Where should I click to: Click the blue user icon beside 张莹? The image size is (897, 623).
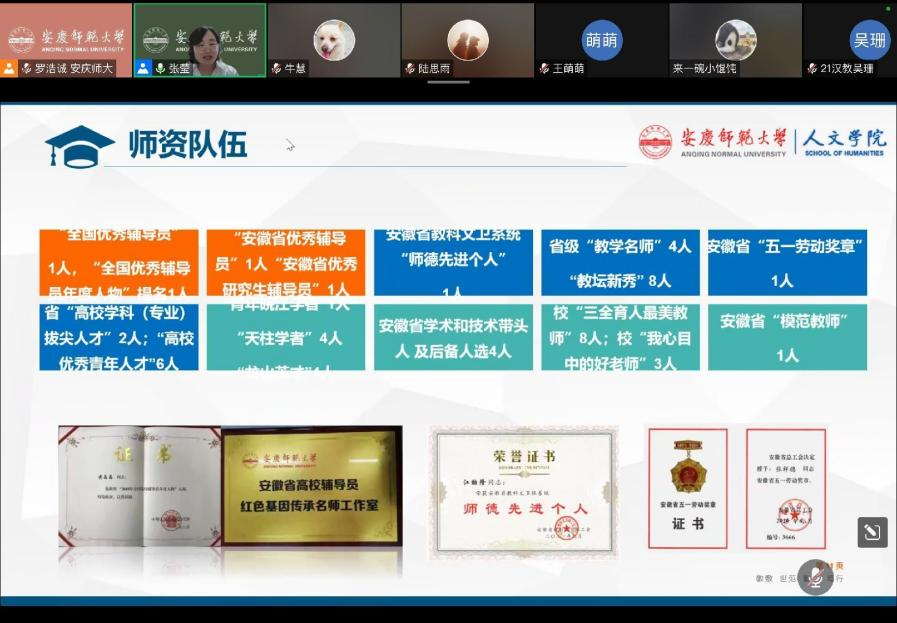point(143,69)
